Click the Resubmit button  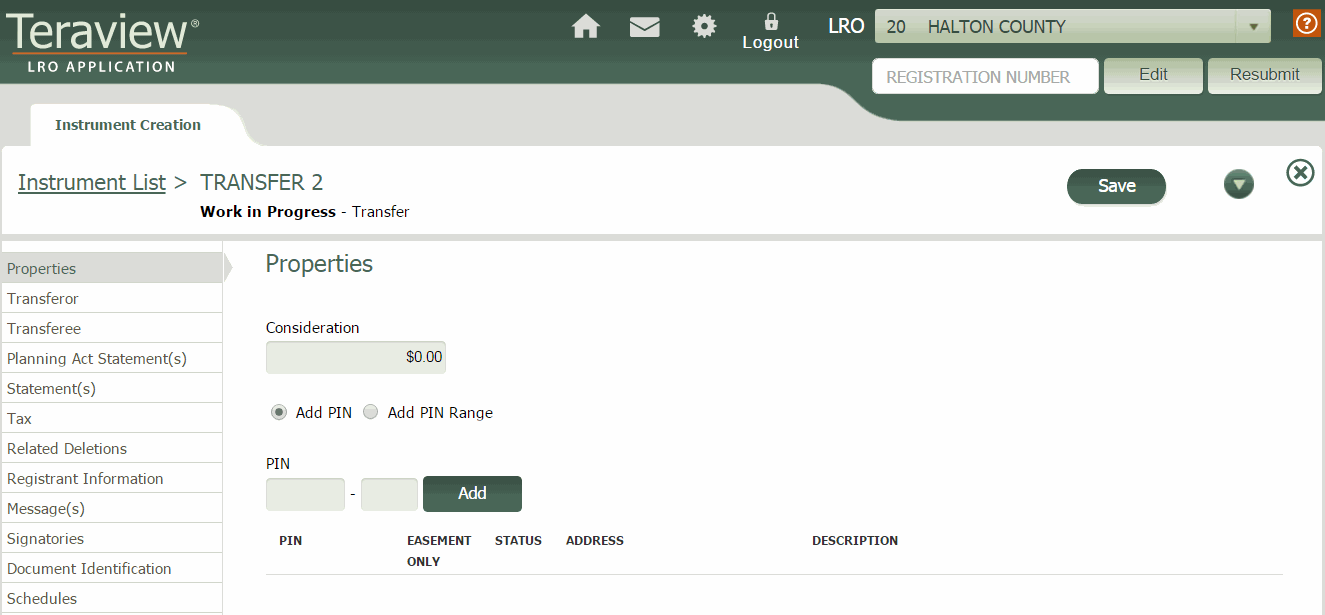point(1264,75)
